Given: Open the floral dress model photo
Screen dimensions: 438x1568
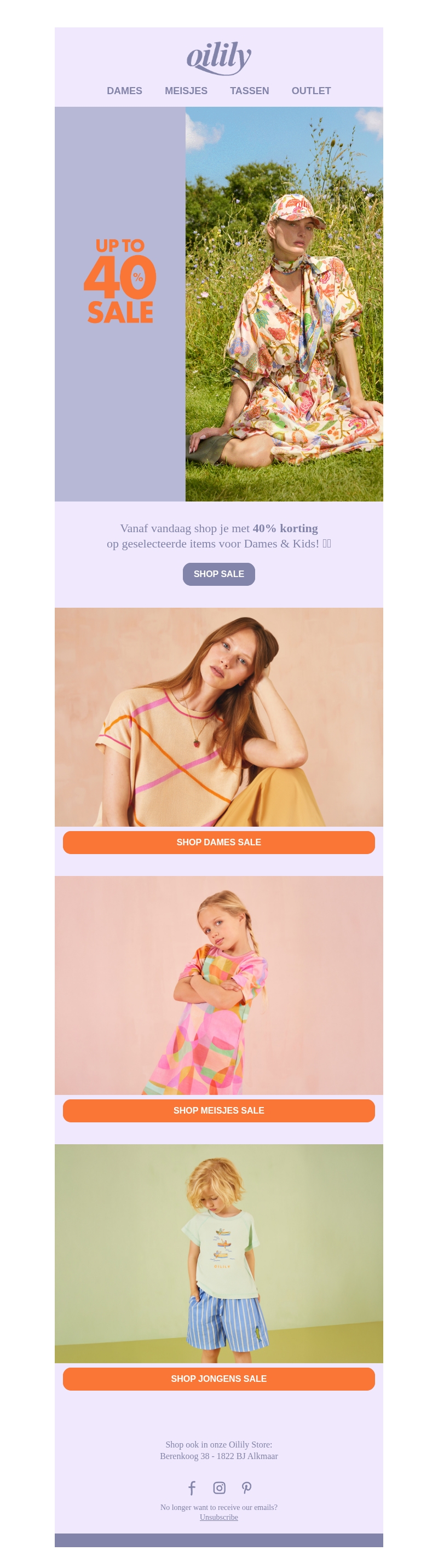Looking at the screenshot, I should 284,304.
